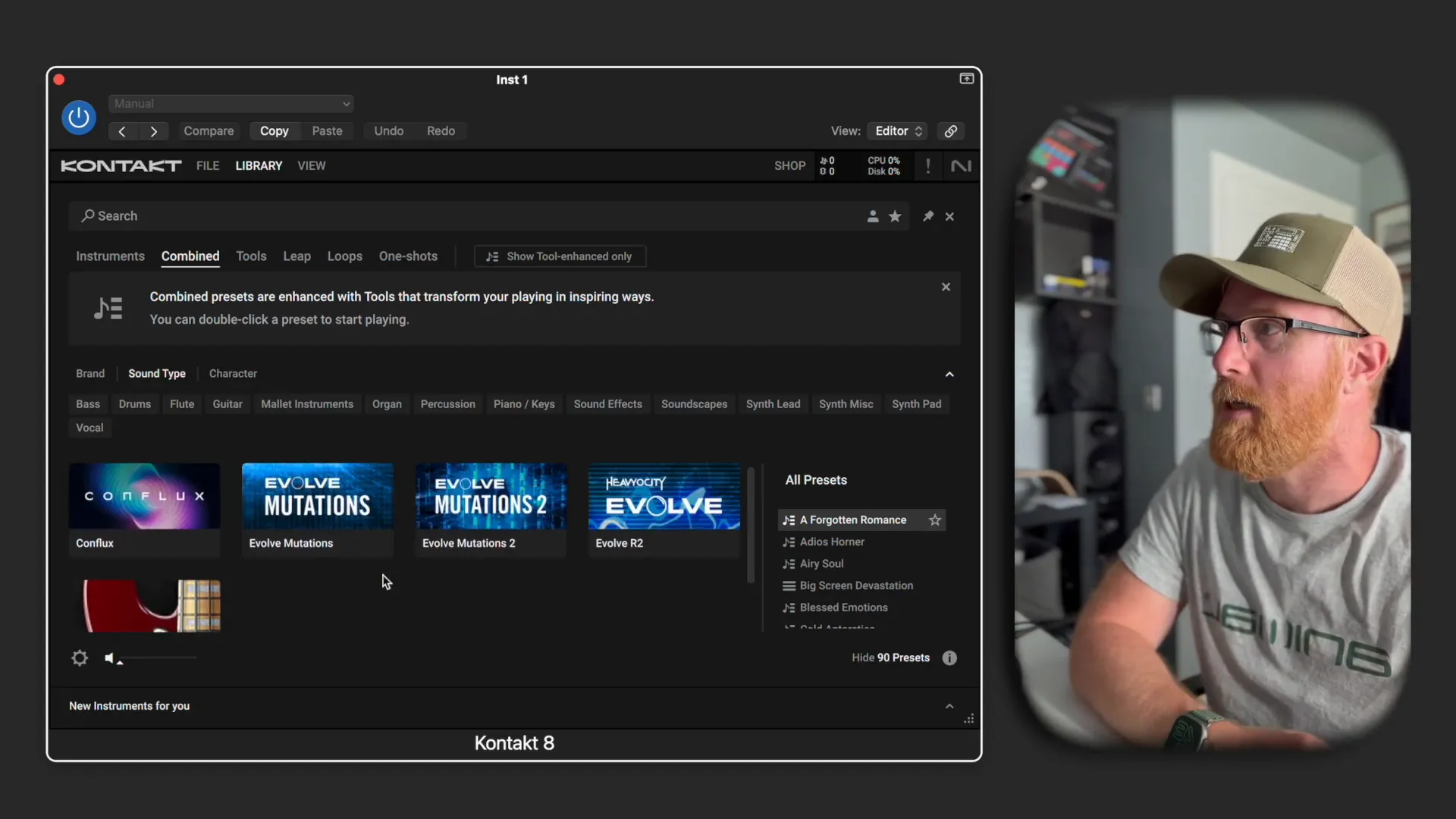The width and height of the screenshot is (1456, 819).
Task: Click the library list scrollbar
Action: [x=751, y=526]
